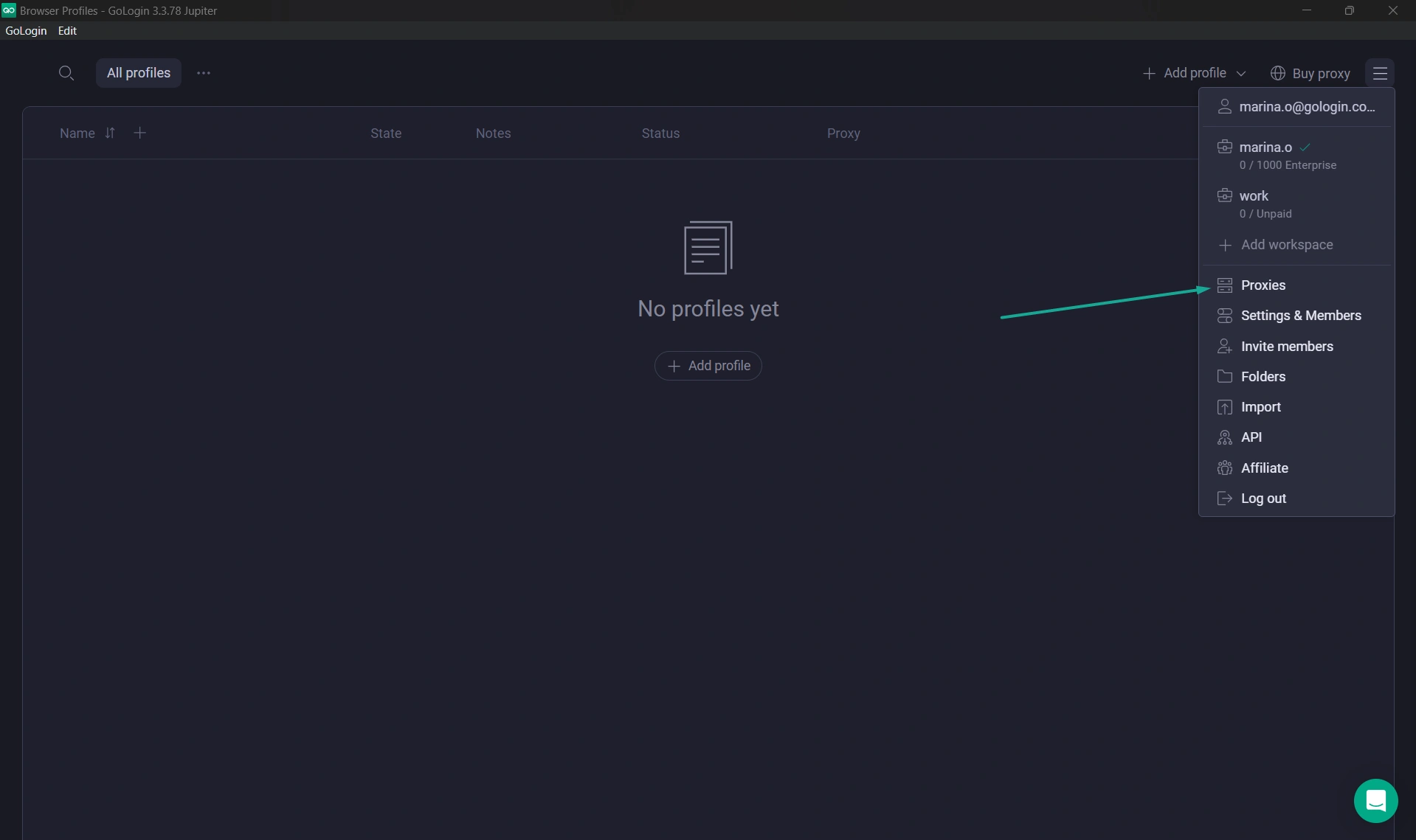Click the central Add profile button
The width and height of the screenshot is (1416, 840).
(708, 366)
